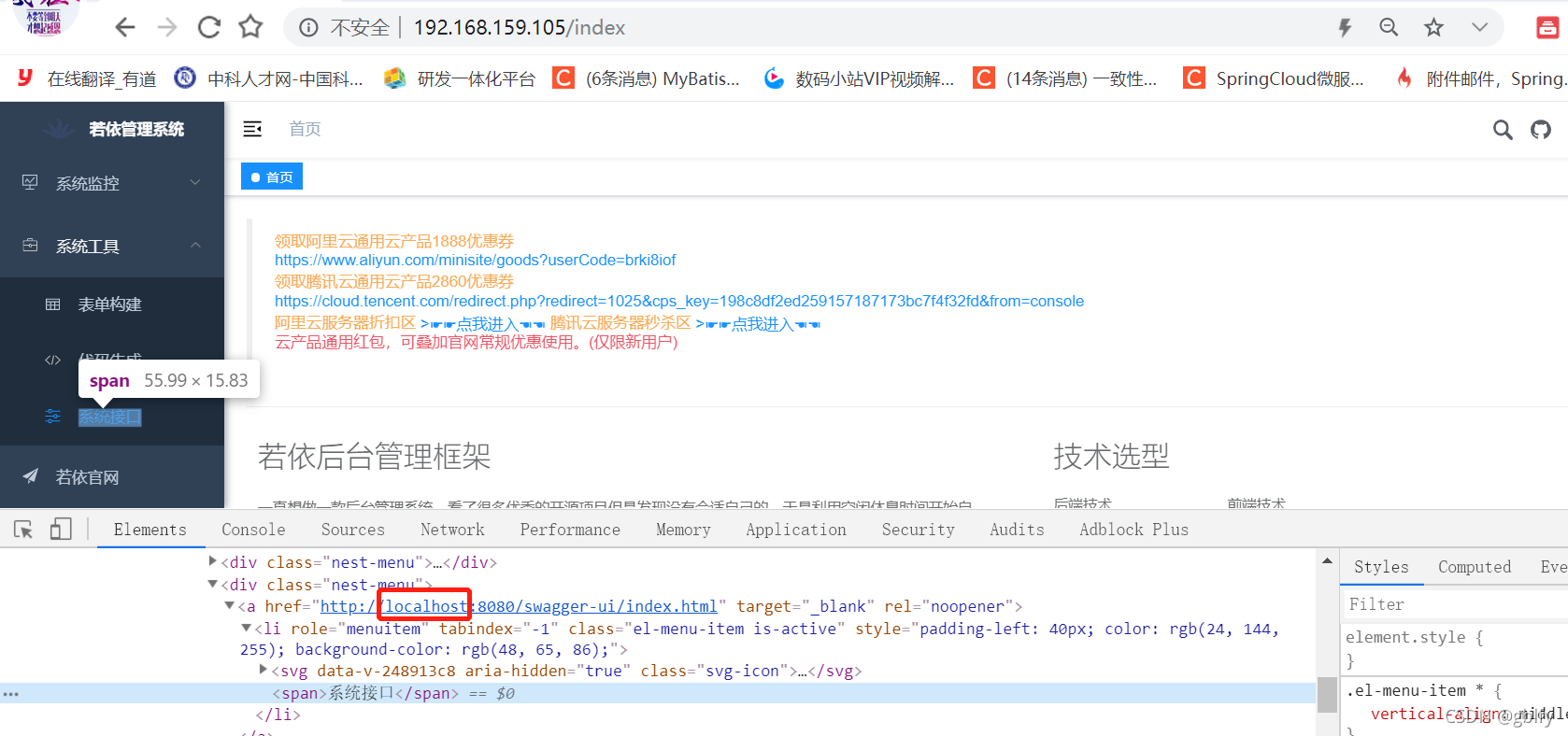Switch to the Adblock Plus tab
This screenshot has height=736, width=1568.
(x=1133, y=530)
